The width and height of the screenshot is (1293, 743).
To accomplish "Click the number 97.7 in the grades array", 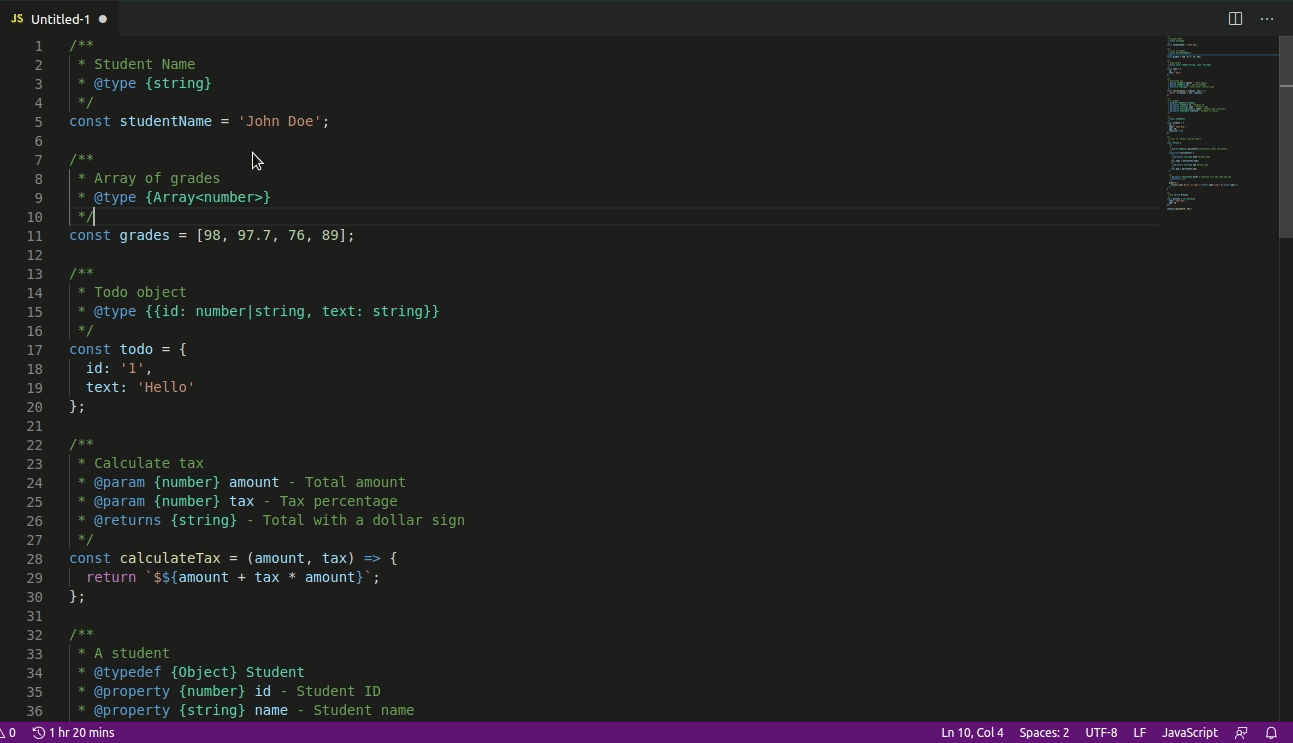I will tap(254, 235).
